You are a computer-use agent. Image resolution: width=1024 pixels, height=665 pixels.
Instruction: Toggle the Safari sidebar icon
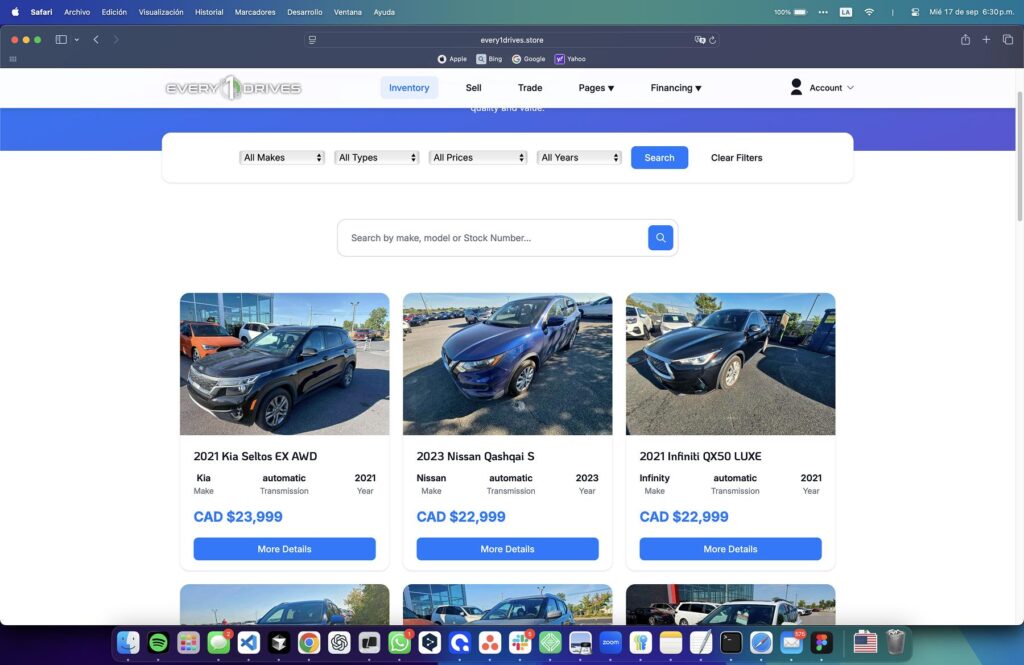[61, 40]
